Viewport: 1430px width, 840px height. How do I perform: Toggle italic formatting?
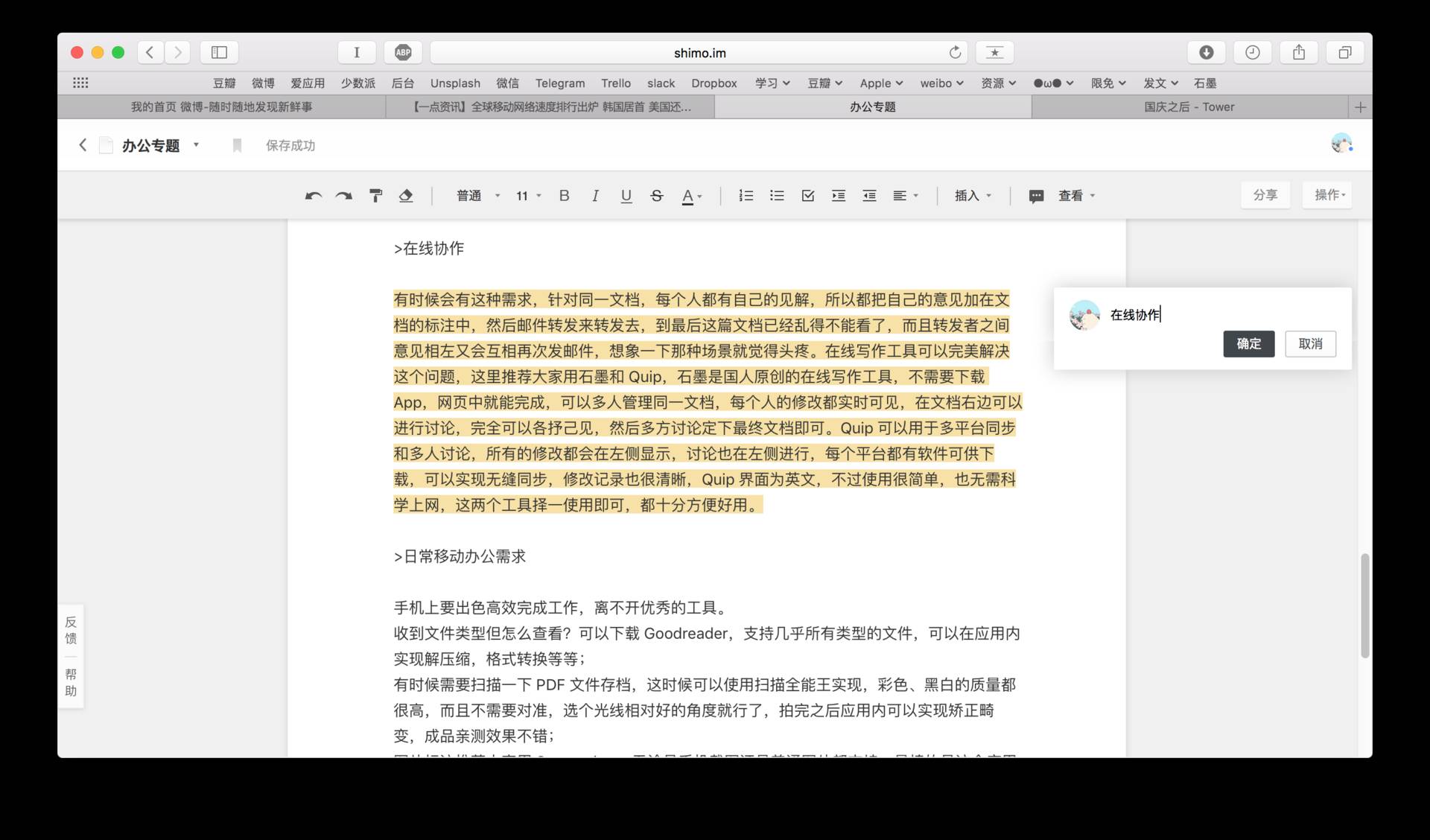point(594,196)
